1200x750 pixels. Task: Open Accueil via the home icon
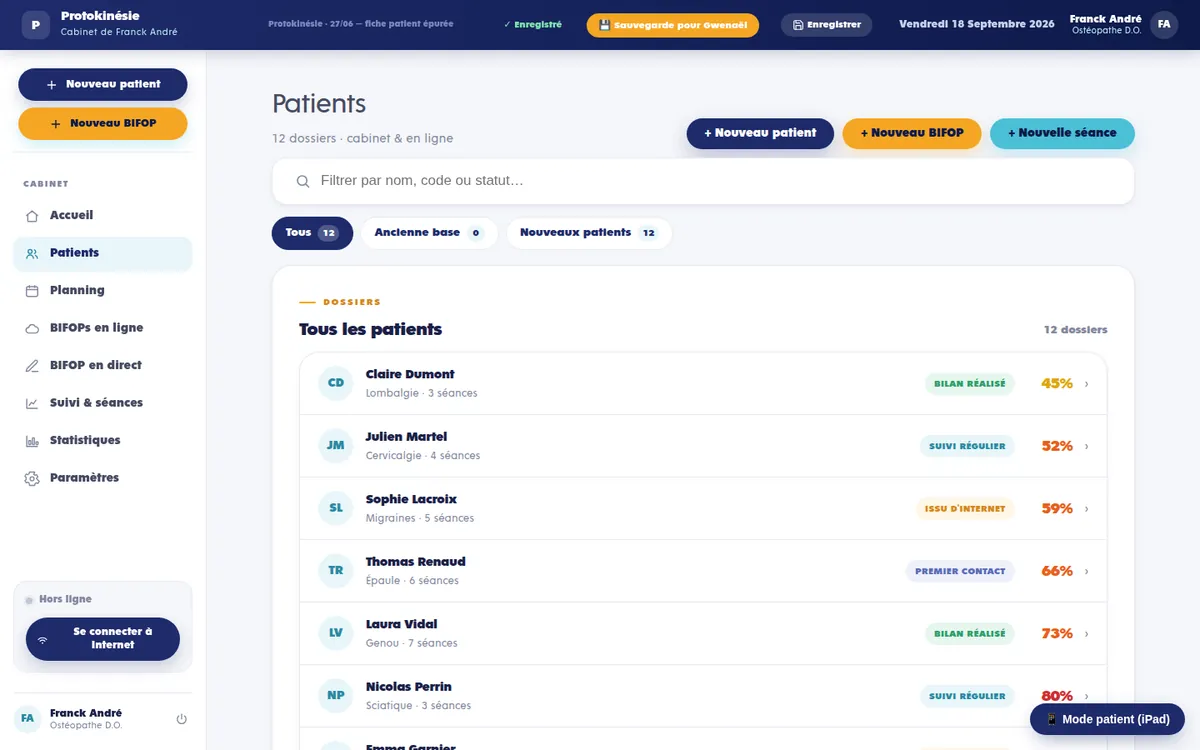coord(32,215)
